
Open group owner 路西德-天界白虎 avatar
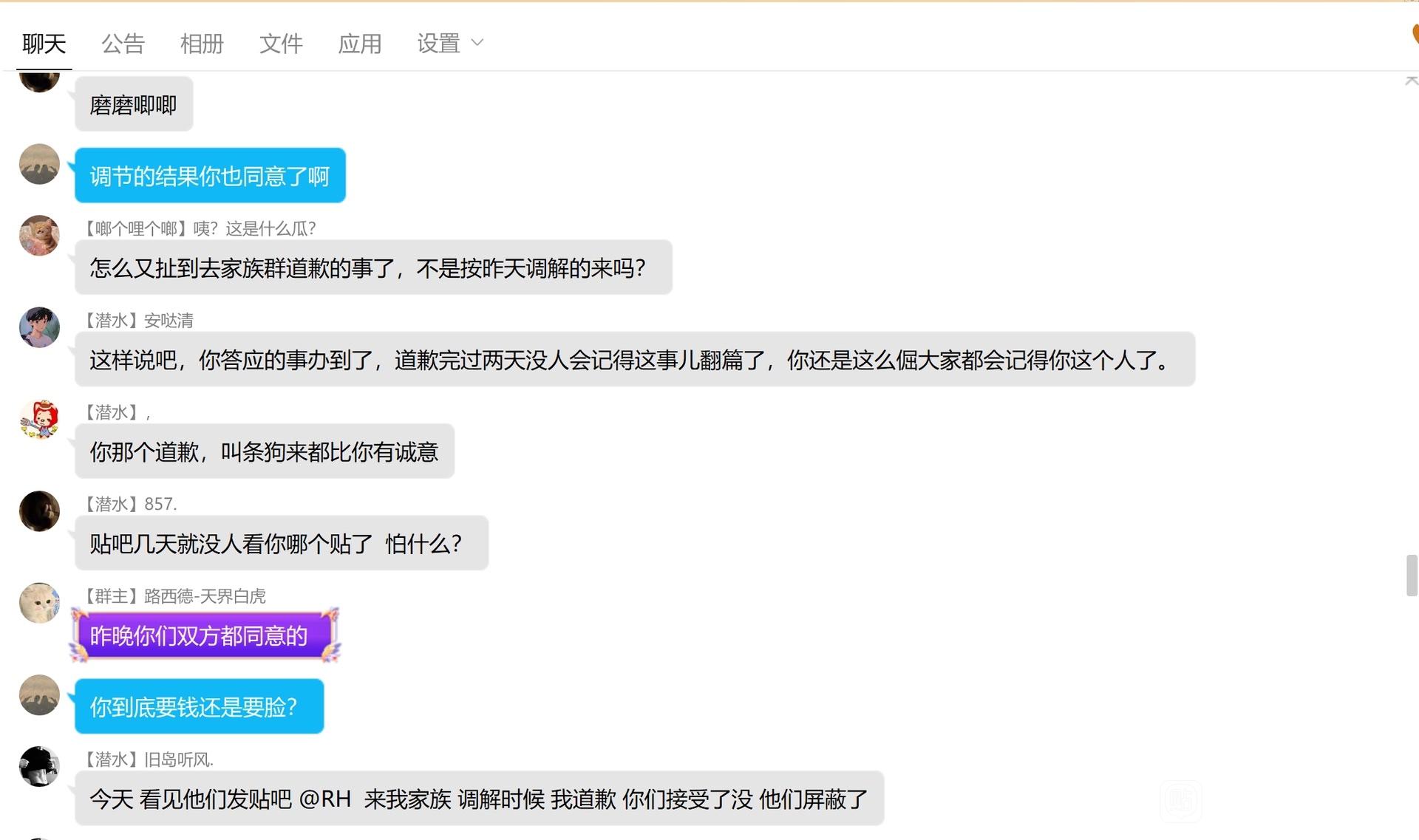point(39,603)
